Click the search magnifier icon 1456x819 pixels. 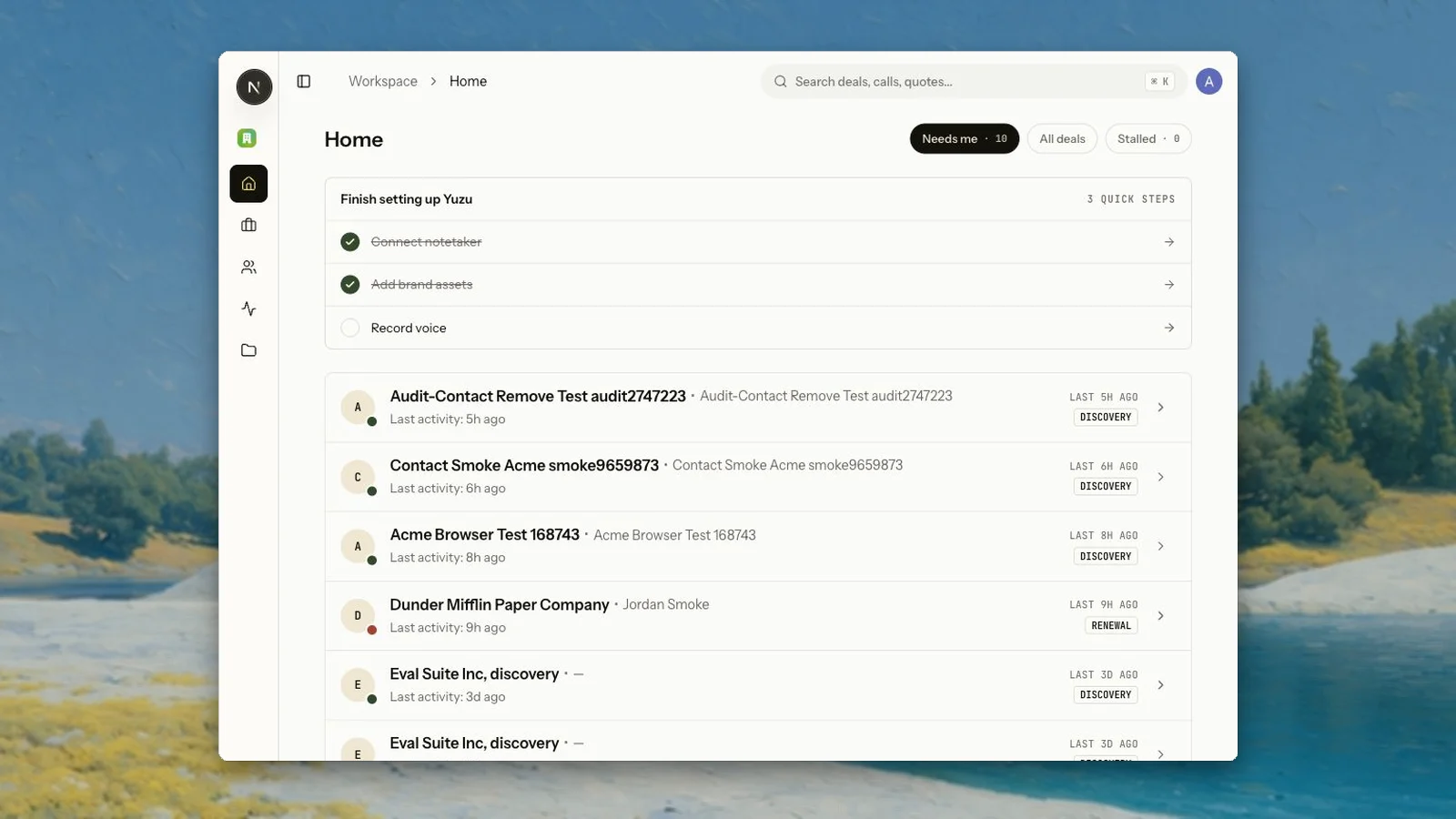781,82
